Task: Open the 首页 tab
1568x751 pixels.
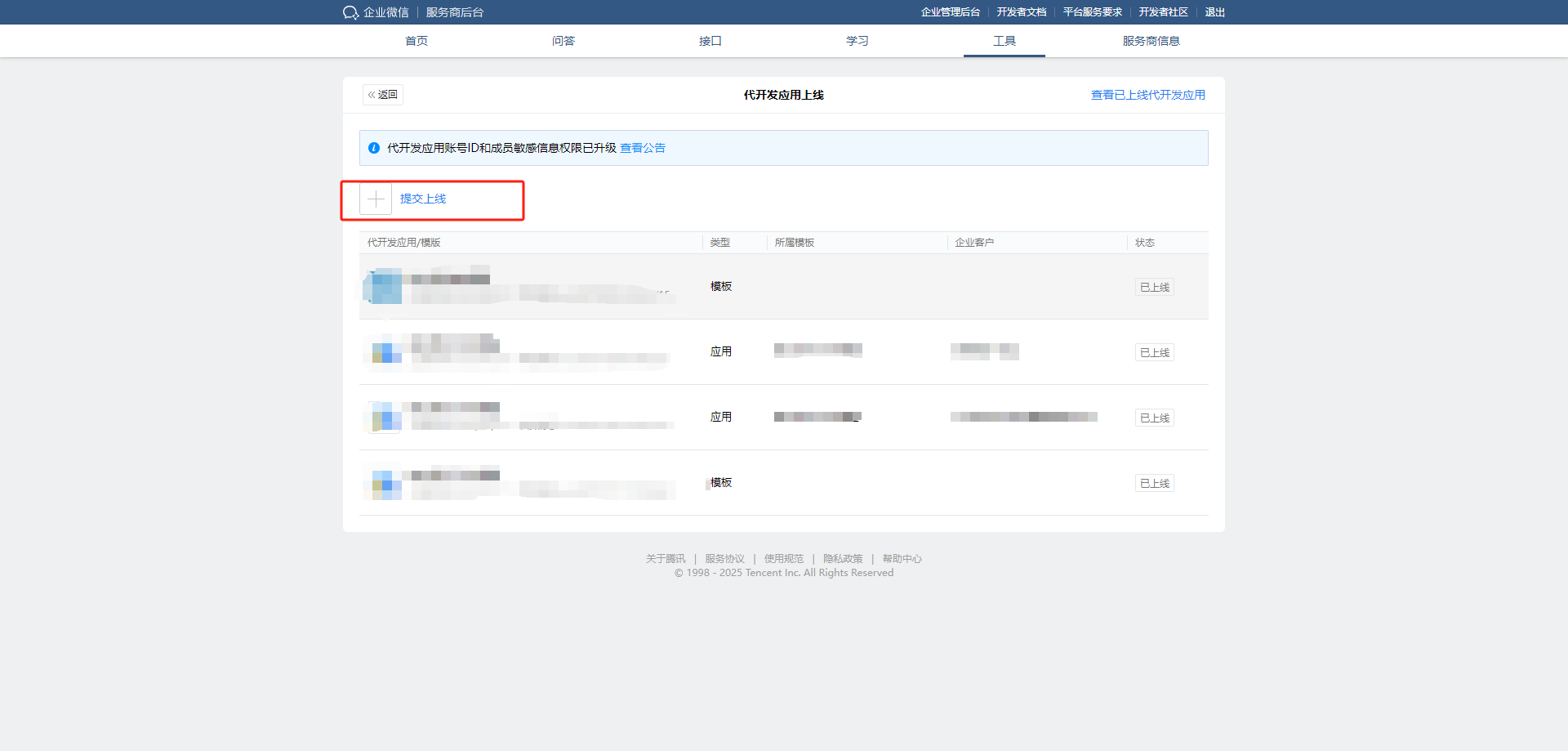Action: coord(416,41)
